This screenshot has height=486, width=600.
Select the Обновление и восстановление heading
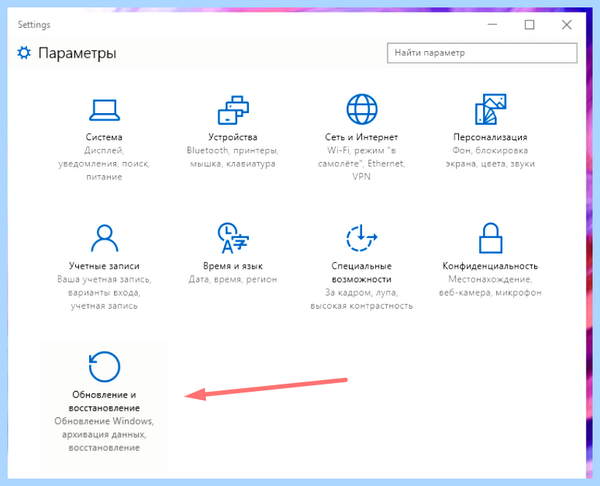click(104, 401)
